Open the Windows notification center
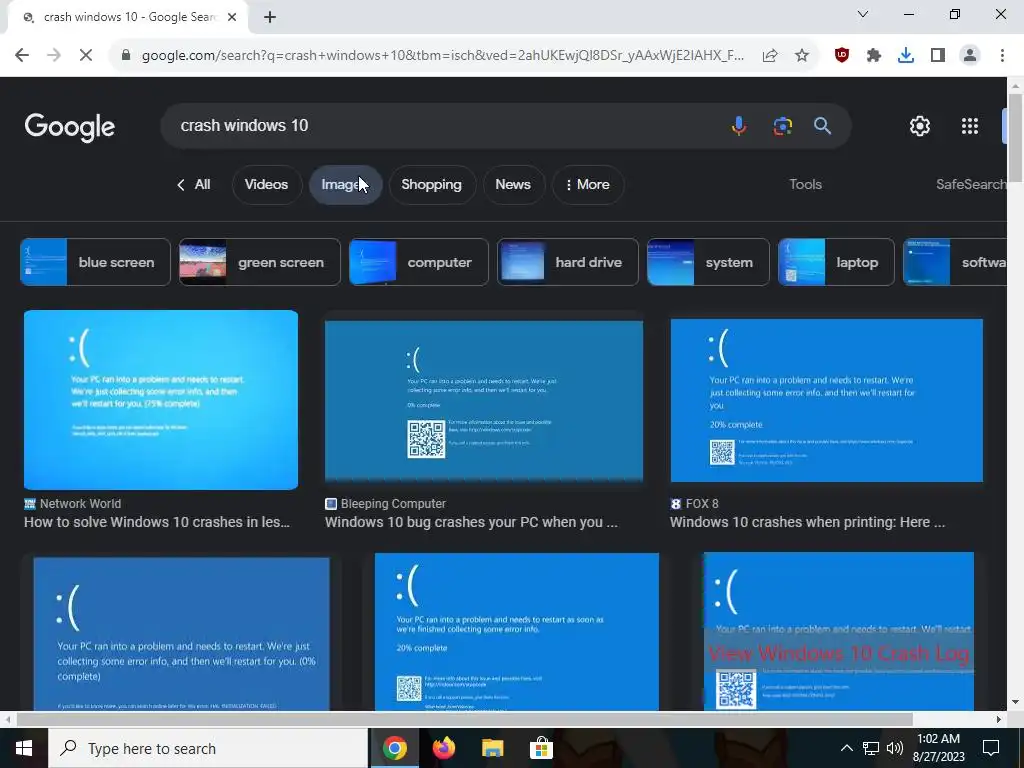This screenshot has width=1024, height=768. point(991,748)
